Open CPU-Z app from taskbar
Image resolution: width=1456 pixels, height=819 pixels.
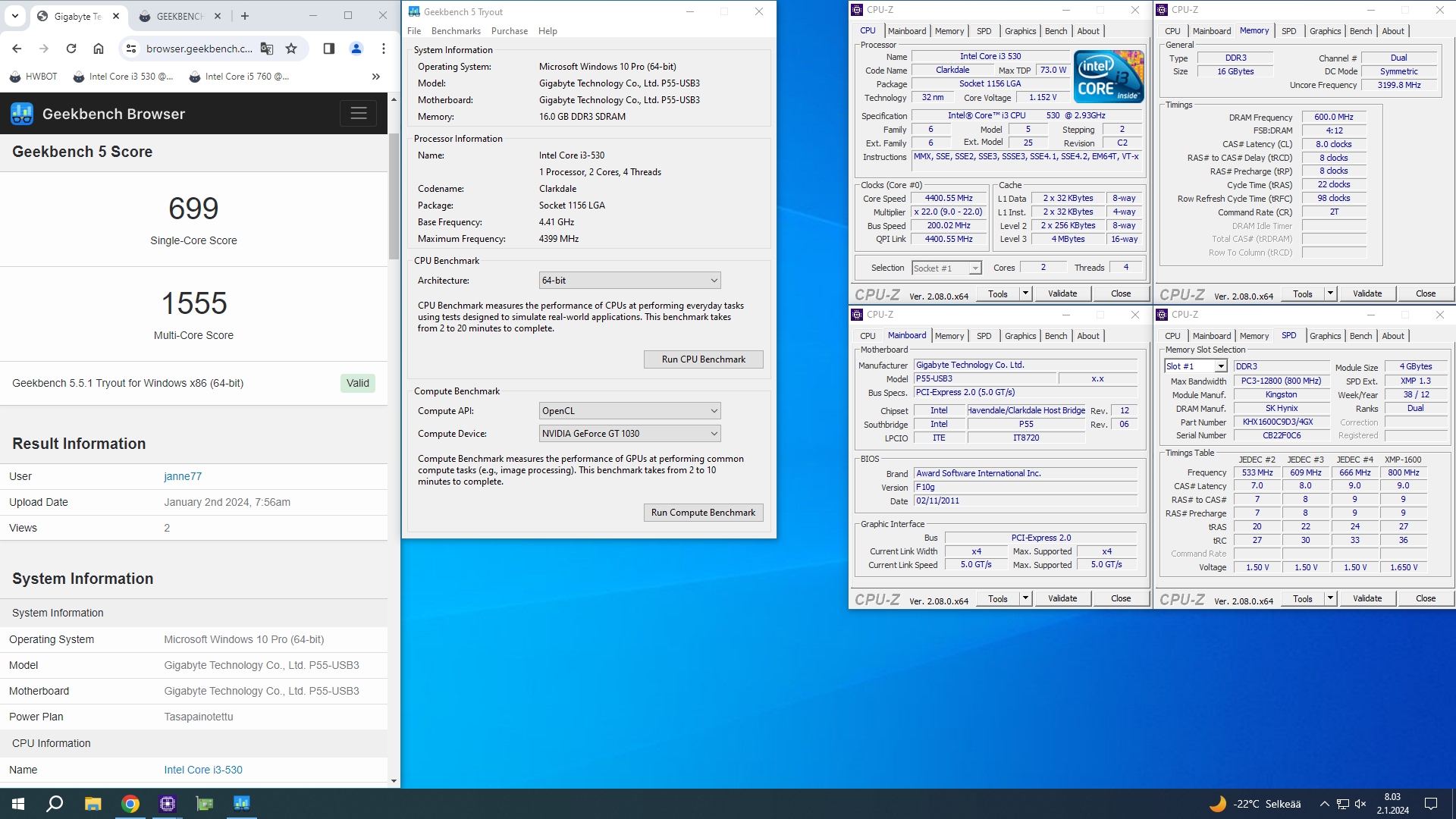click(x=168, y=804)
